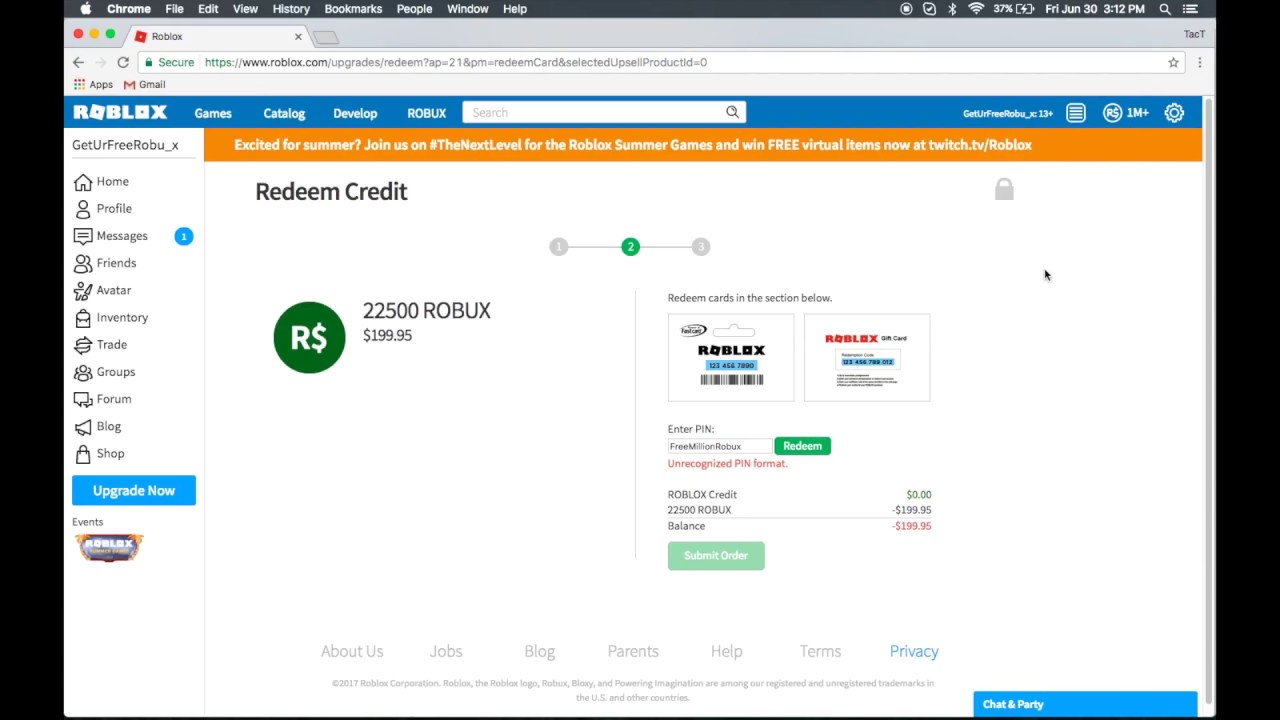This screenshot has height=720, width=1280.
Task: Click the Robux balance icon 1M+
Action: tap(1126, 113)
